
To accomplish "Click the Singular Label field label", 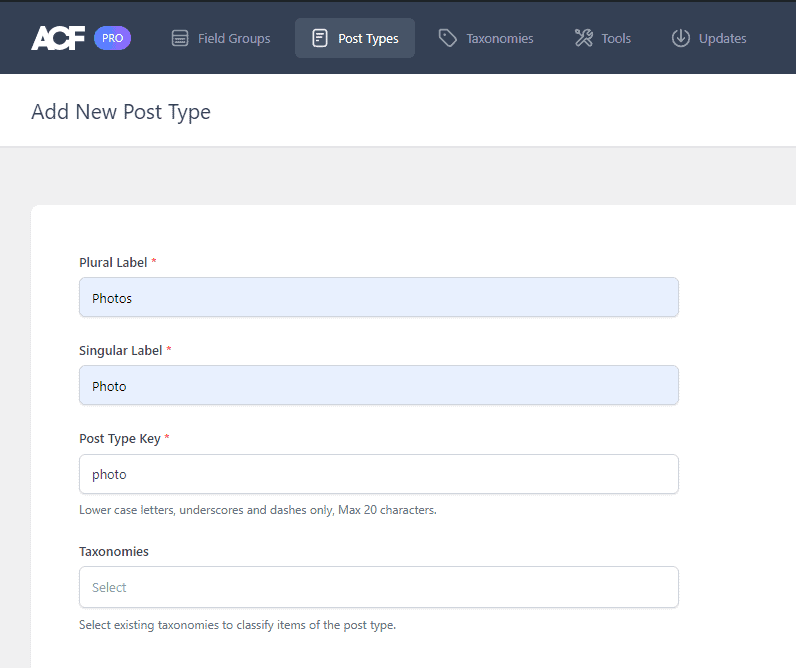I will pos(120,350).
